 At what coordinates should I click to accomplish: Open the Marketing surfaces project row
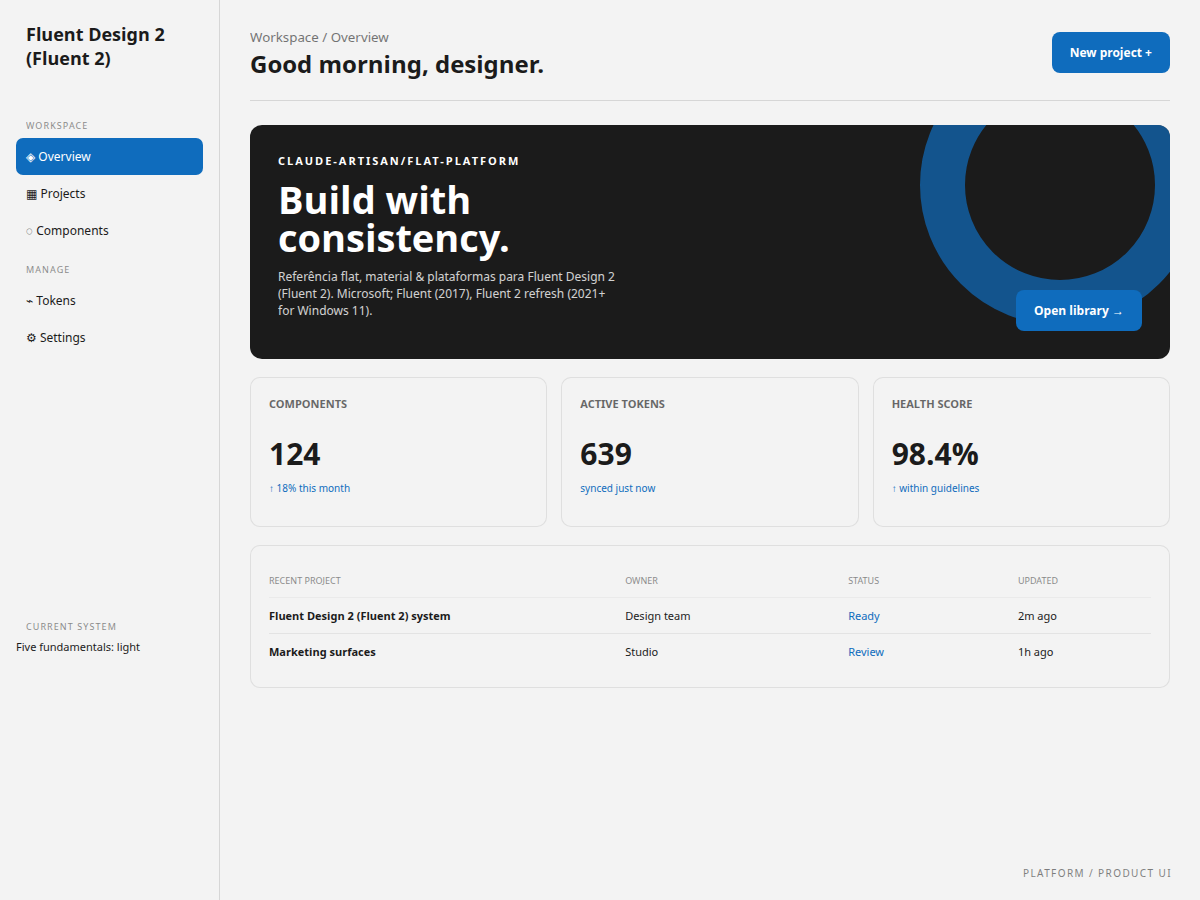click(710, 652)
